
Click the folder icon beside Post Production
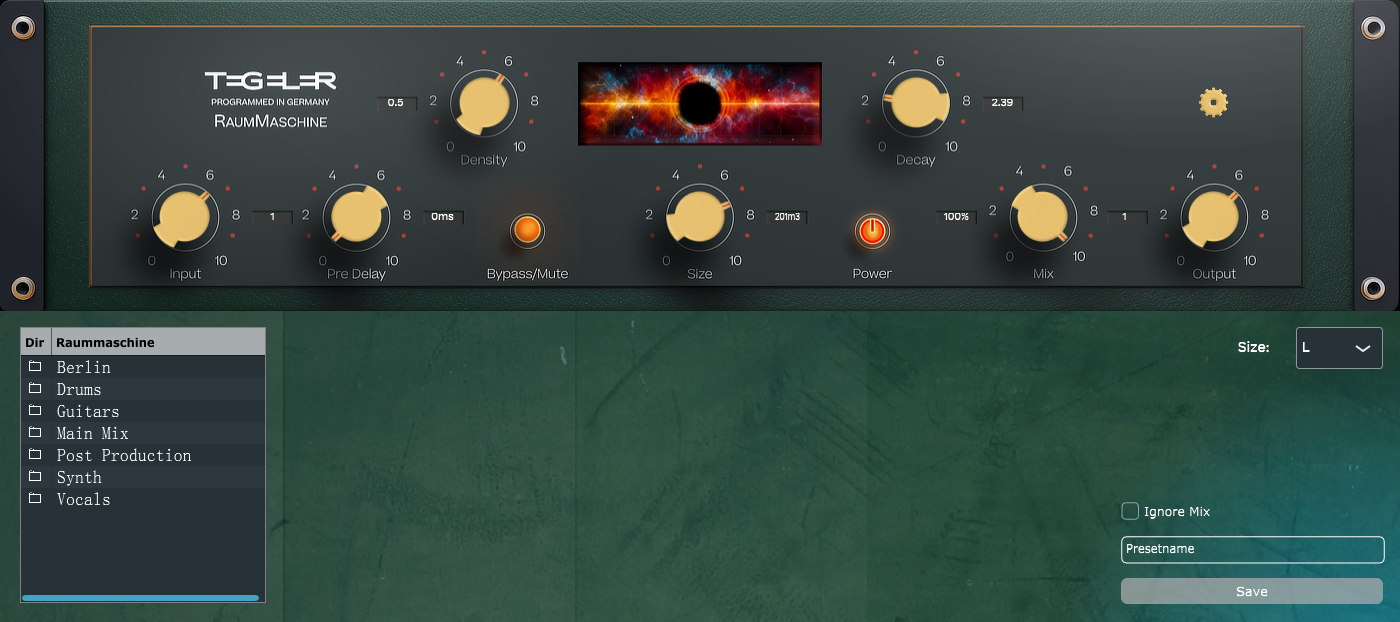pos(35,454)
